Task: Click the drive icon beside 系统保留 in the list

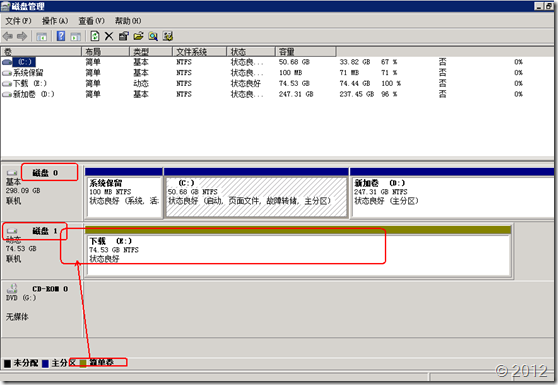Action: (x=7, y=73)
